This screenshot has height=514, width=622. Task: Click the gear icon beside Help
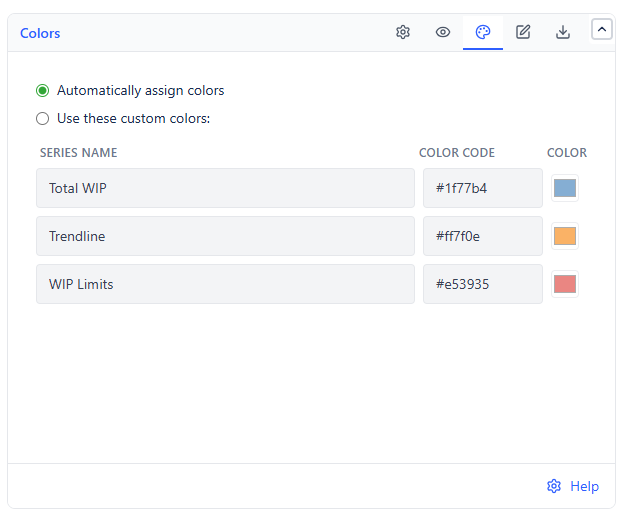[x=554, y=486]
